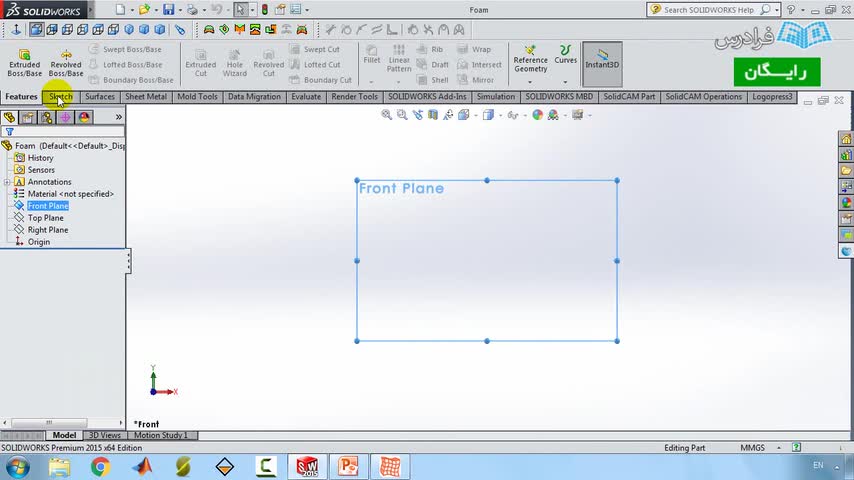This screenshot has width=854, height=480.
Task: Select the History tree item
Action: (x=40, y=158)
